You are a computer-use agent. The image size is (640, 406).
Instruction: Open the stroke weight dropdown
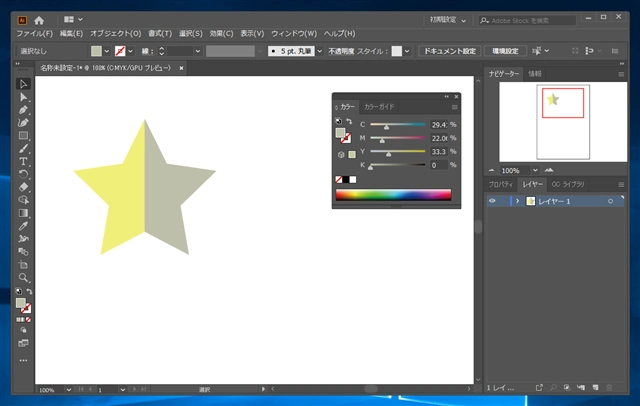pos(198,51)
